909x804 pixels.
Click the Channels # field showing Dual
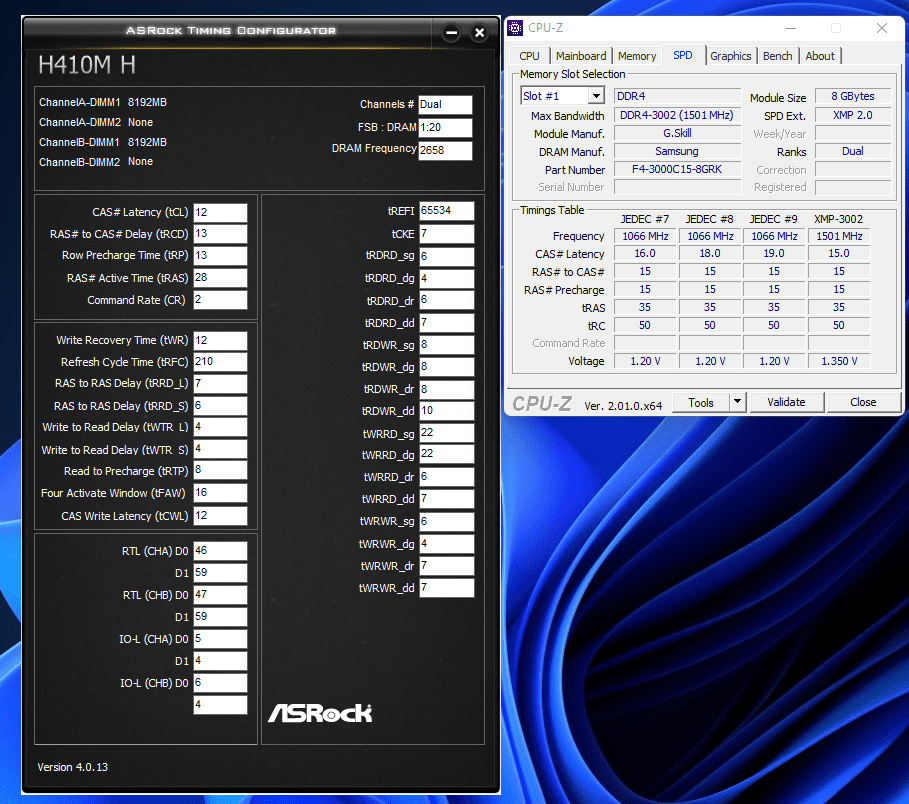[445, 105]
